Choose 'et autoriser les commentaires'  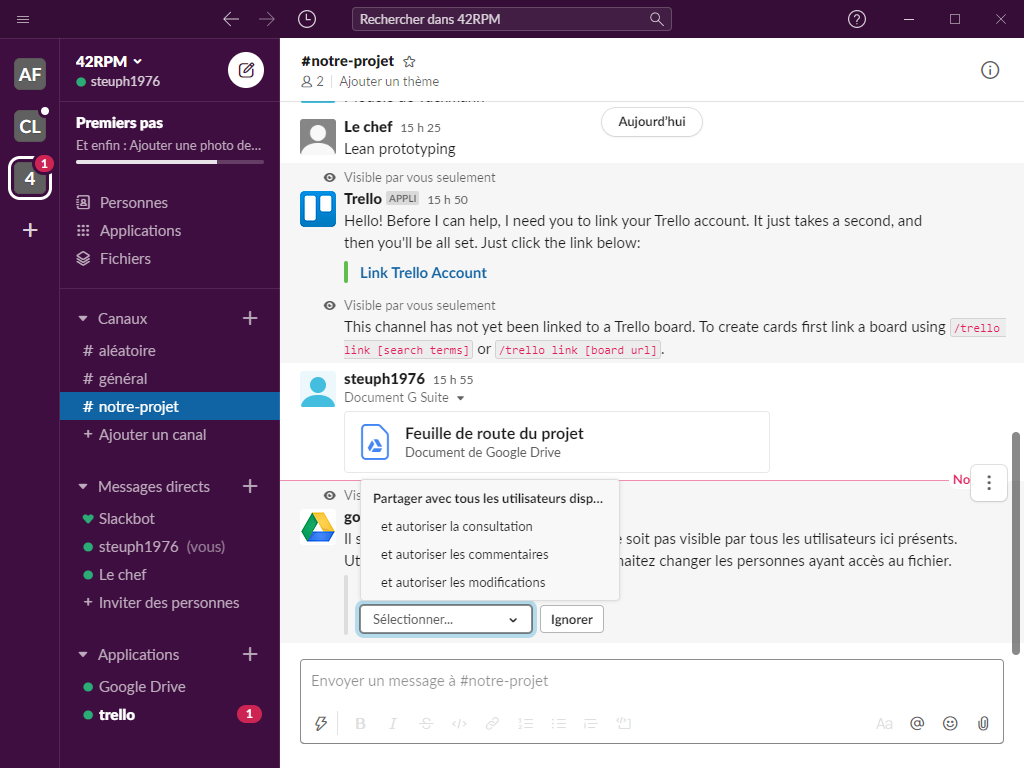coord(464,554)
